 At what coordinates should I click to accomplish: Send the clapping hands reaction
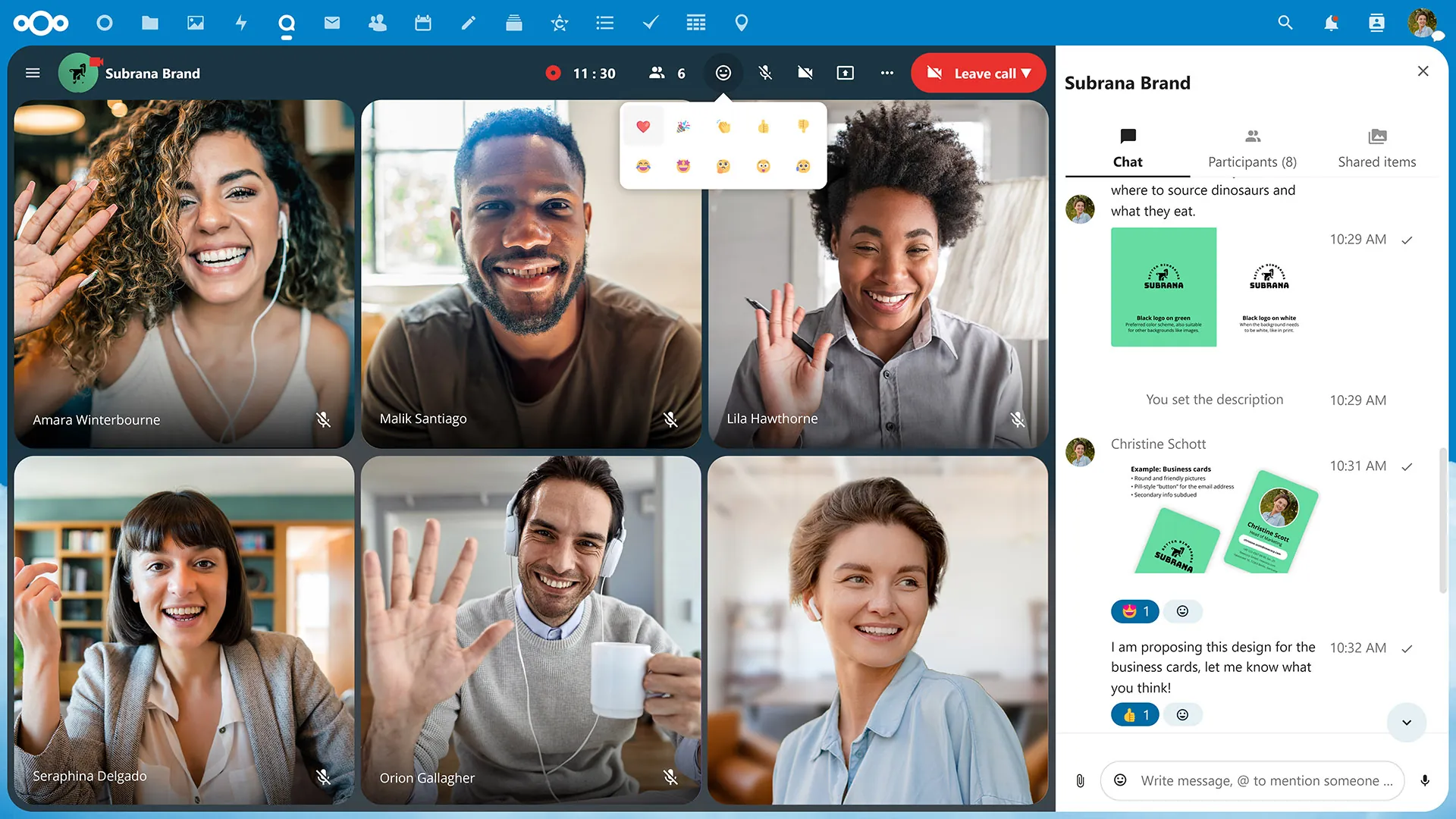point(723,126)
